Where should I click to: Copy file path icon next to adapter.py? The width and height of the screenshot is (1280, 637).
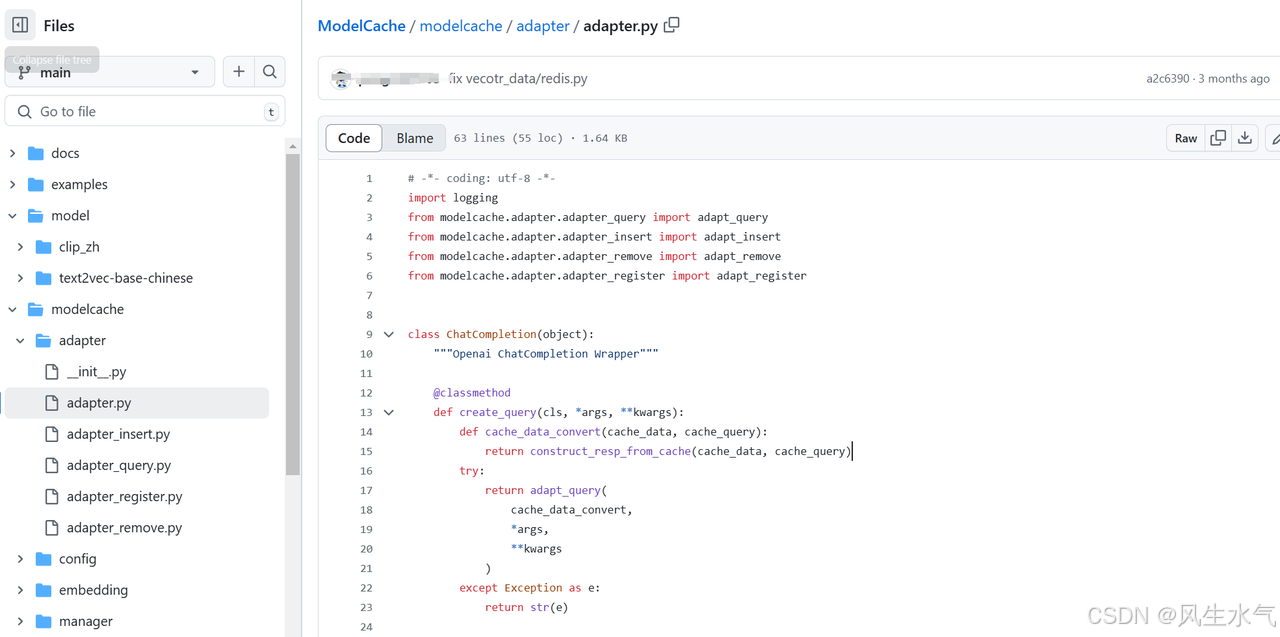(x=672, y=25)
